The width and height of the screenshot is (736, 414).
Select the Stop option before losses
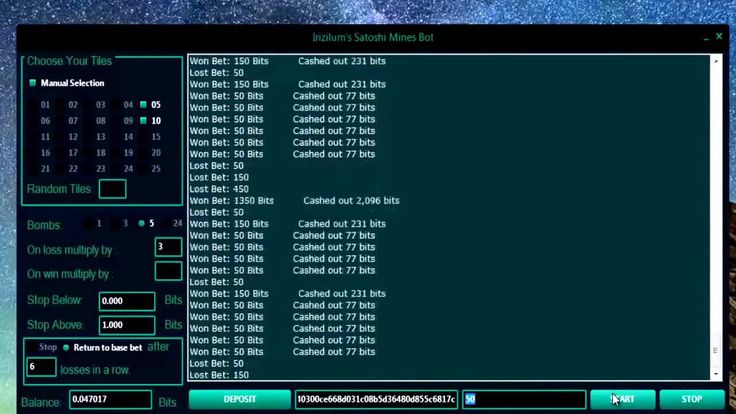[x=38, y=348]
